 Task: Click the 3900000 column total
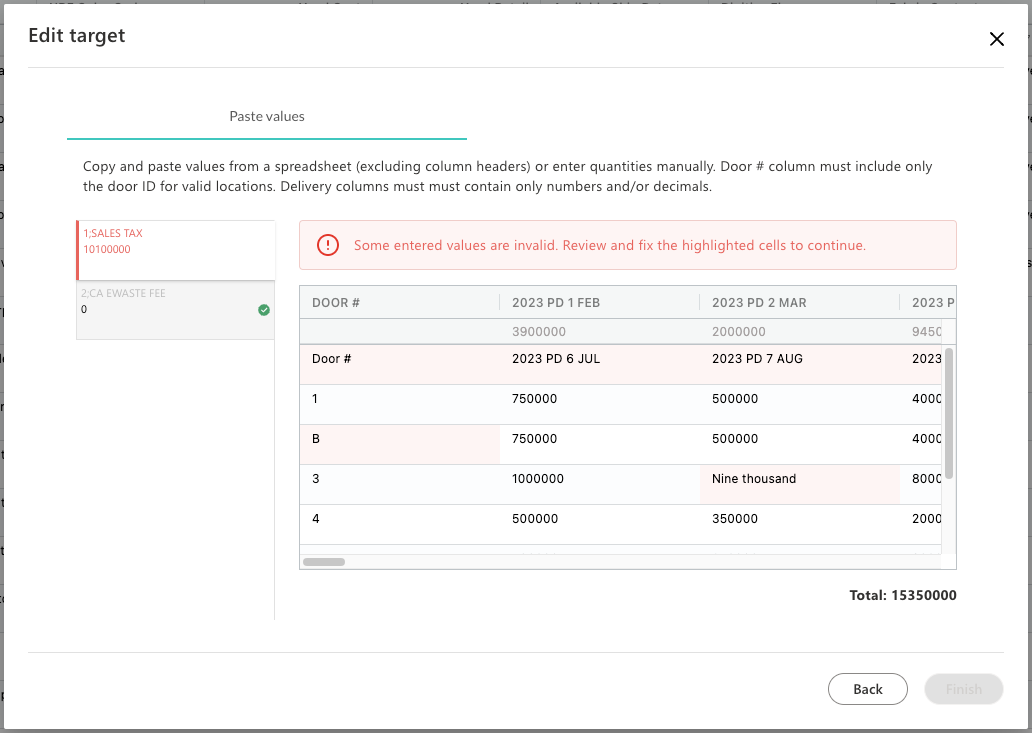538,332
